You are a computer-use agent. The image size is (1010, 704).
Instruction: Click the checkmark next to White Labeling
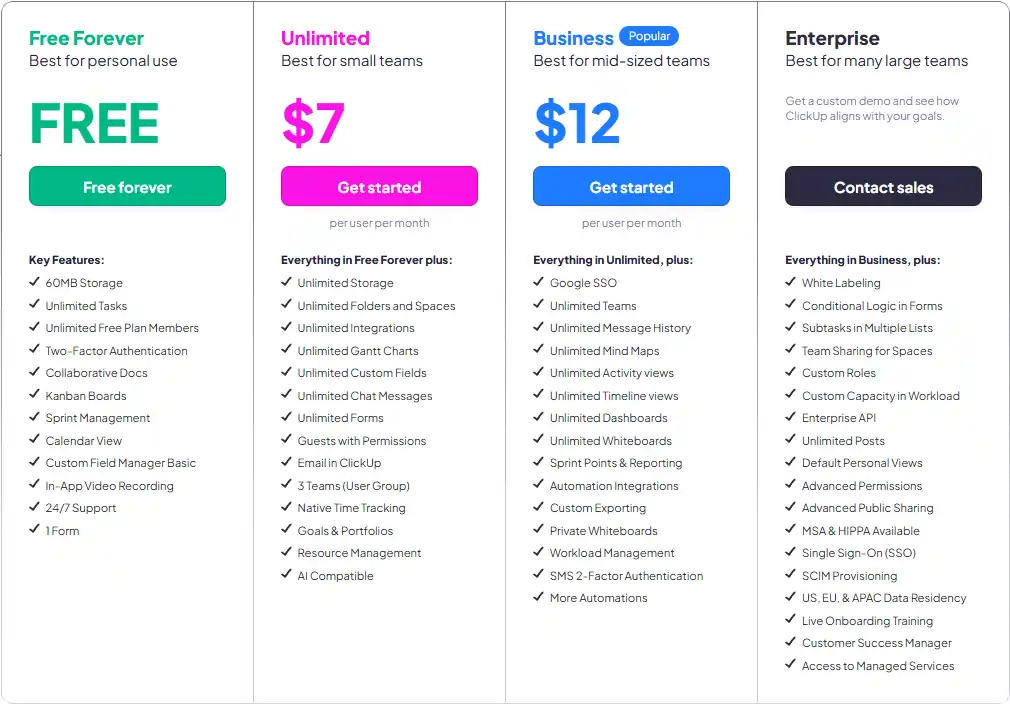(789, 283)
